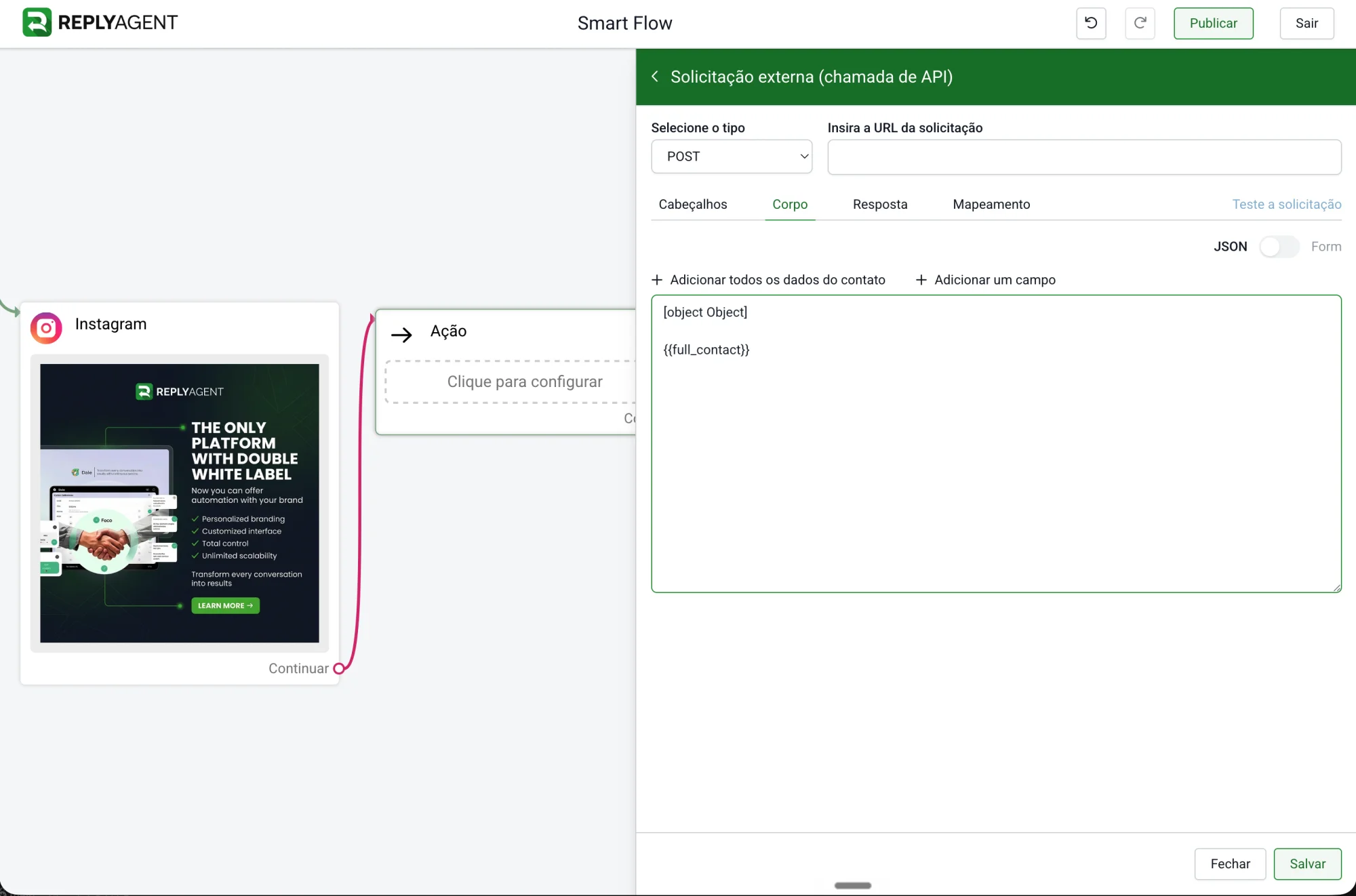Click the Ação node title
Screen dimensions: 1356x896
tap(448, 331)
